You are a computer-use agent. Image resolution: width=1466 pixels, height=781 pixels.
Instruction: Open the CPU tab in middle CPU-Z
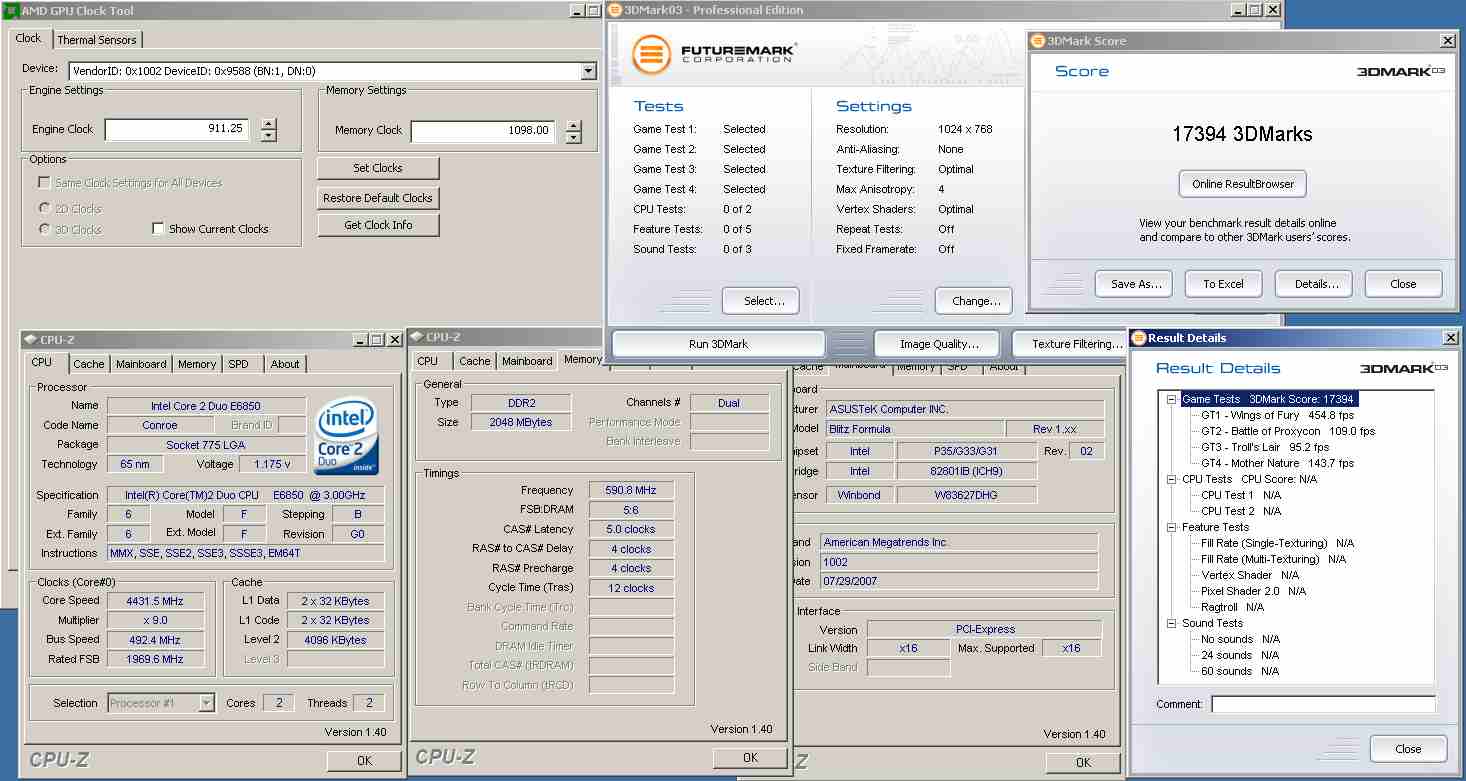428,361
